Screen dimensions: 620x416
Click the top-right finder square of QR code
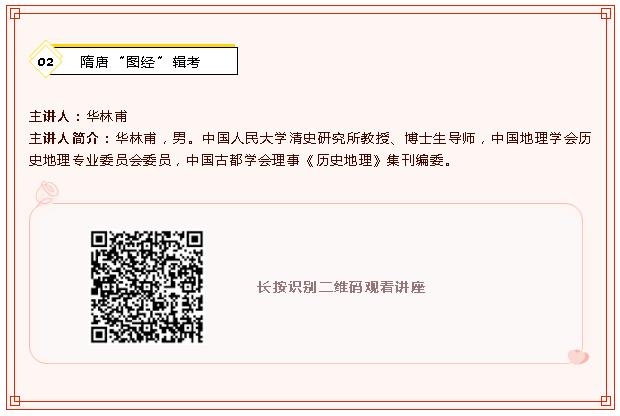click(x=195, y=239)
